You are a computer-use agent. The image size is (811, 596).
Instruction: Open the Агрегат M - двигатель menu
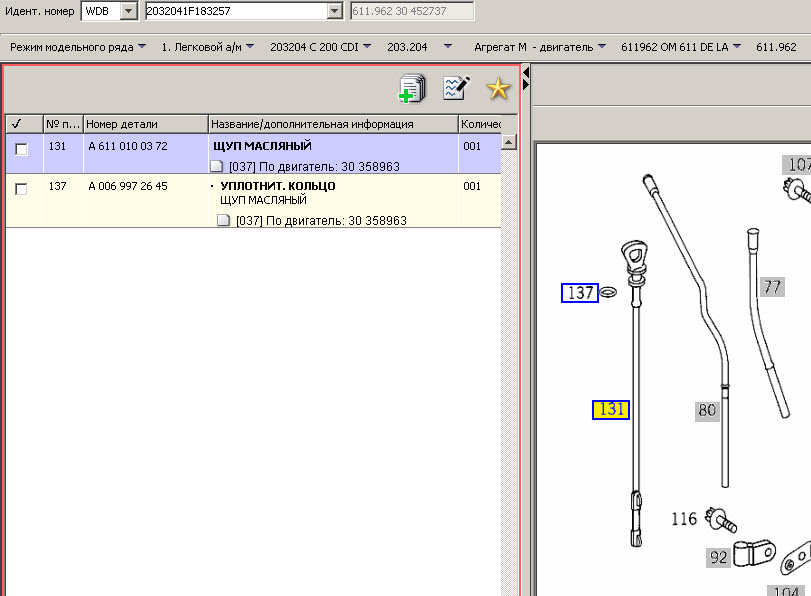539,47
